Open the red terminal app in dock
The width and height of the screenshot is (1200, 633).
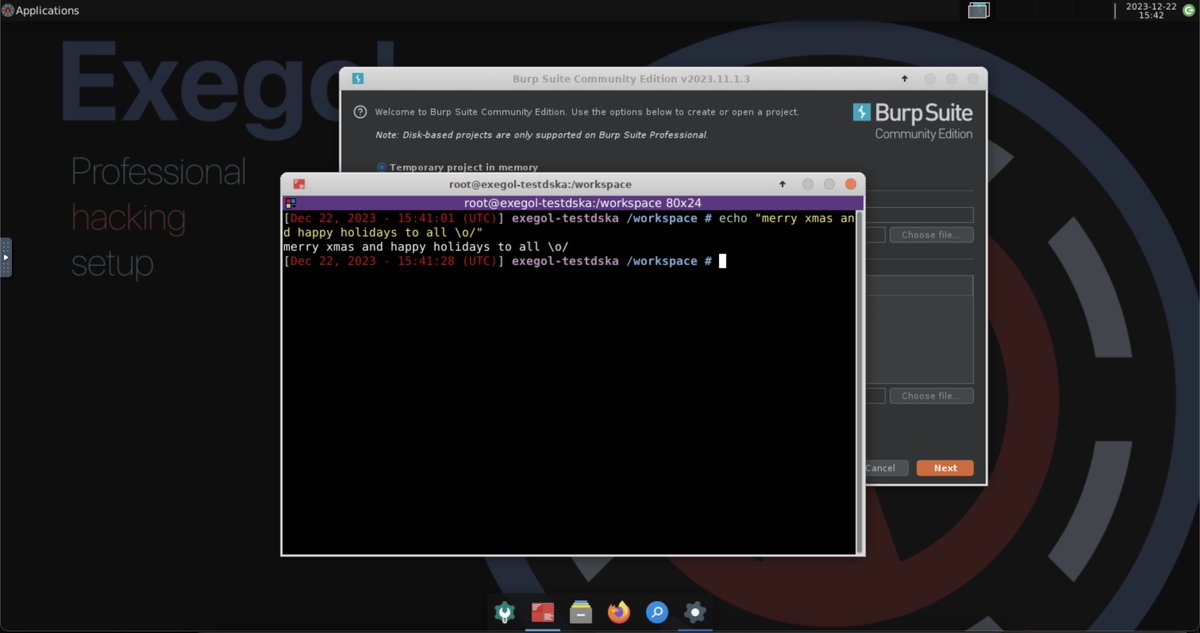tap(543, 612)
